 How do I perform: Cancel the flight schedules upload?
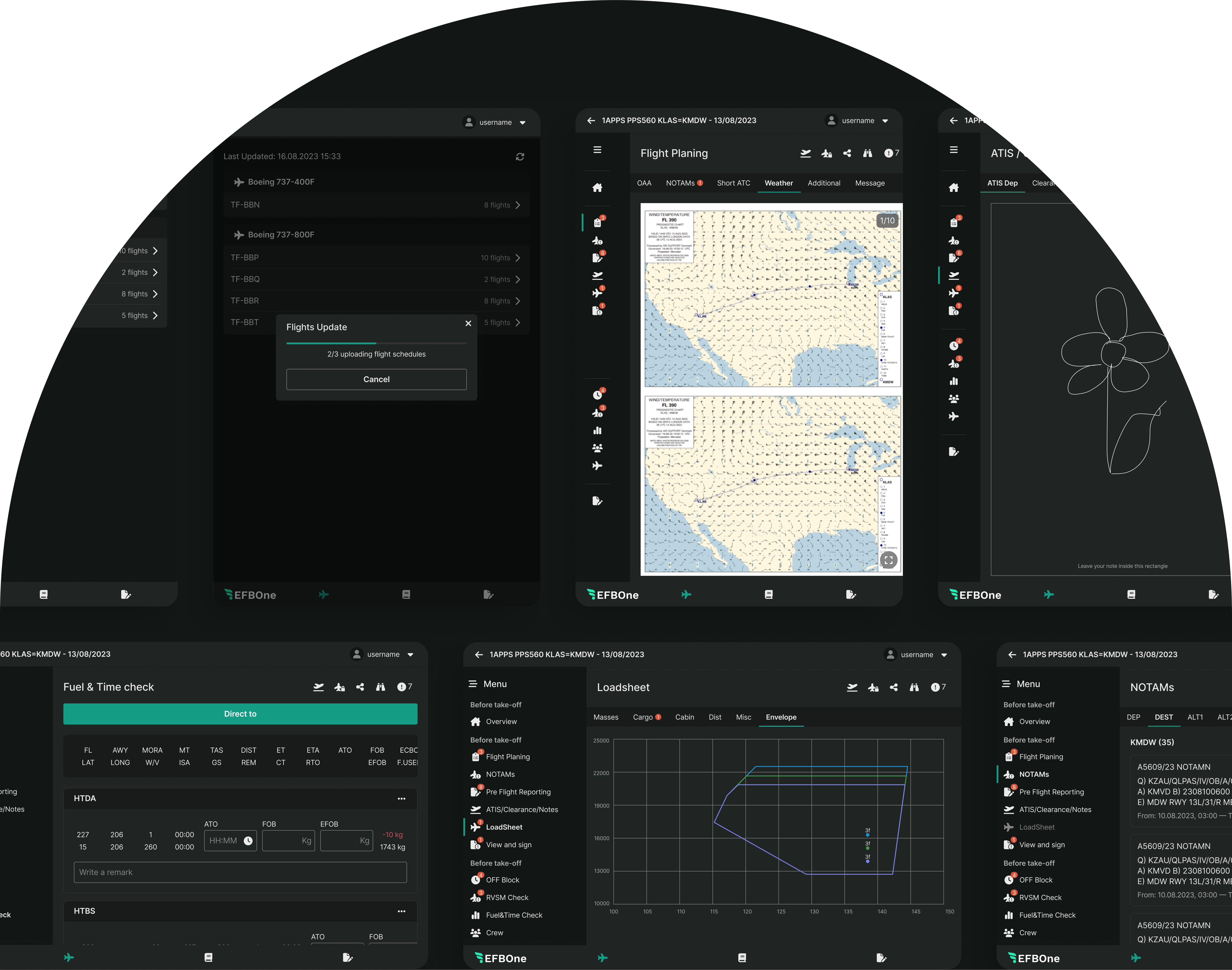click(376, 379)
